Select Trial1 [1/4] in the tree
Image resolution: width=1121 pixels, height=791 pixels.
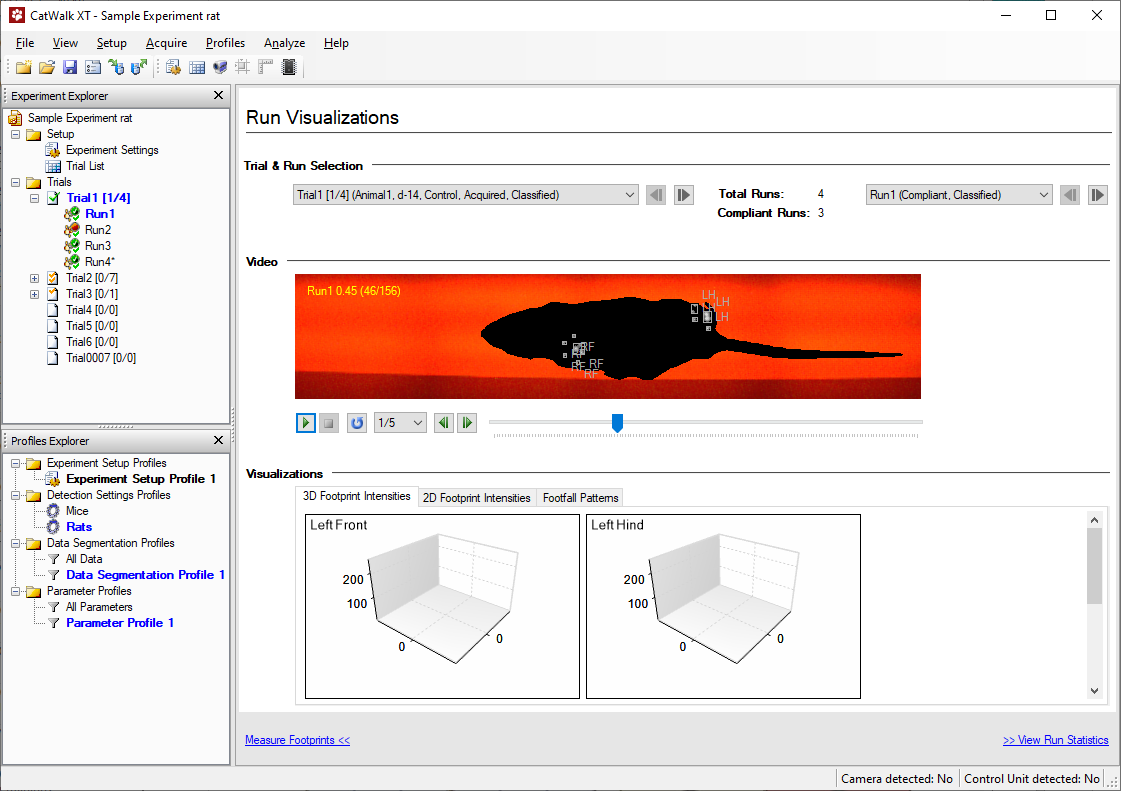(99, 198)
